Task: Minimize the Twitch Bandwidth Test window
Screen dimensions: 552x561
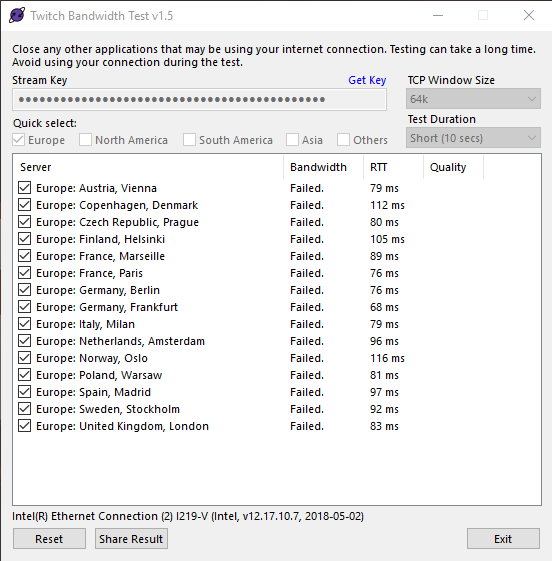Action: pos(438,15)
